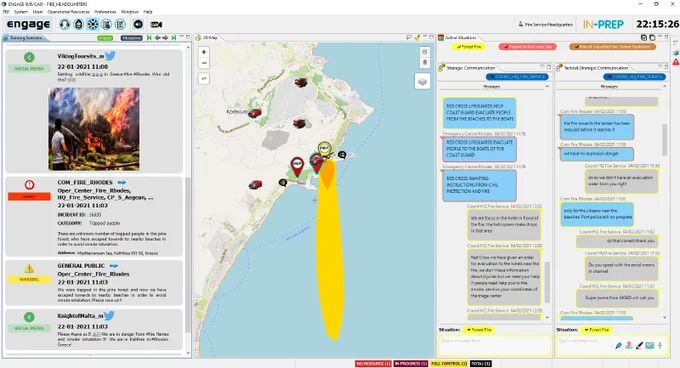Open the fourth round toolbar icon with clock
The width and height of the screenshot is (680, 368).
pyautogui.click(x=106, y=24)
